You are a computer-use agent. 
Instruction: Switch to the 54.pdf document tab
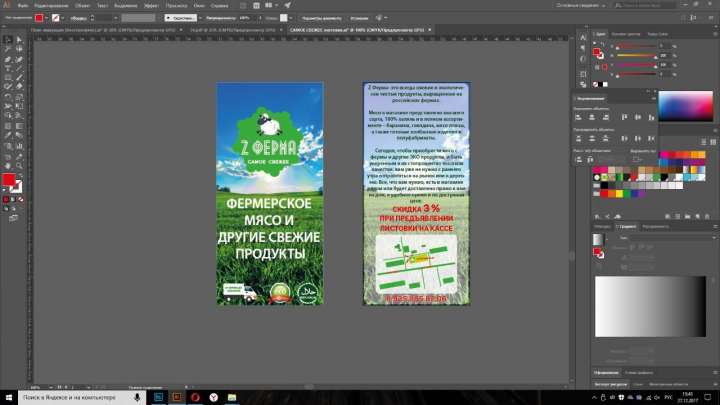tap(232, 30)
